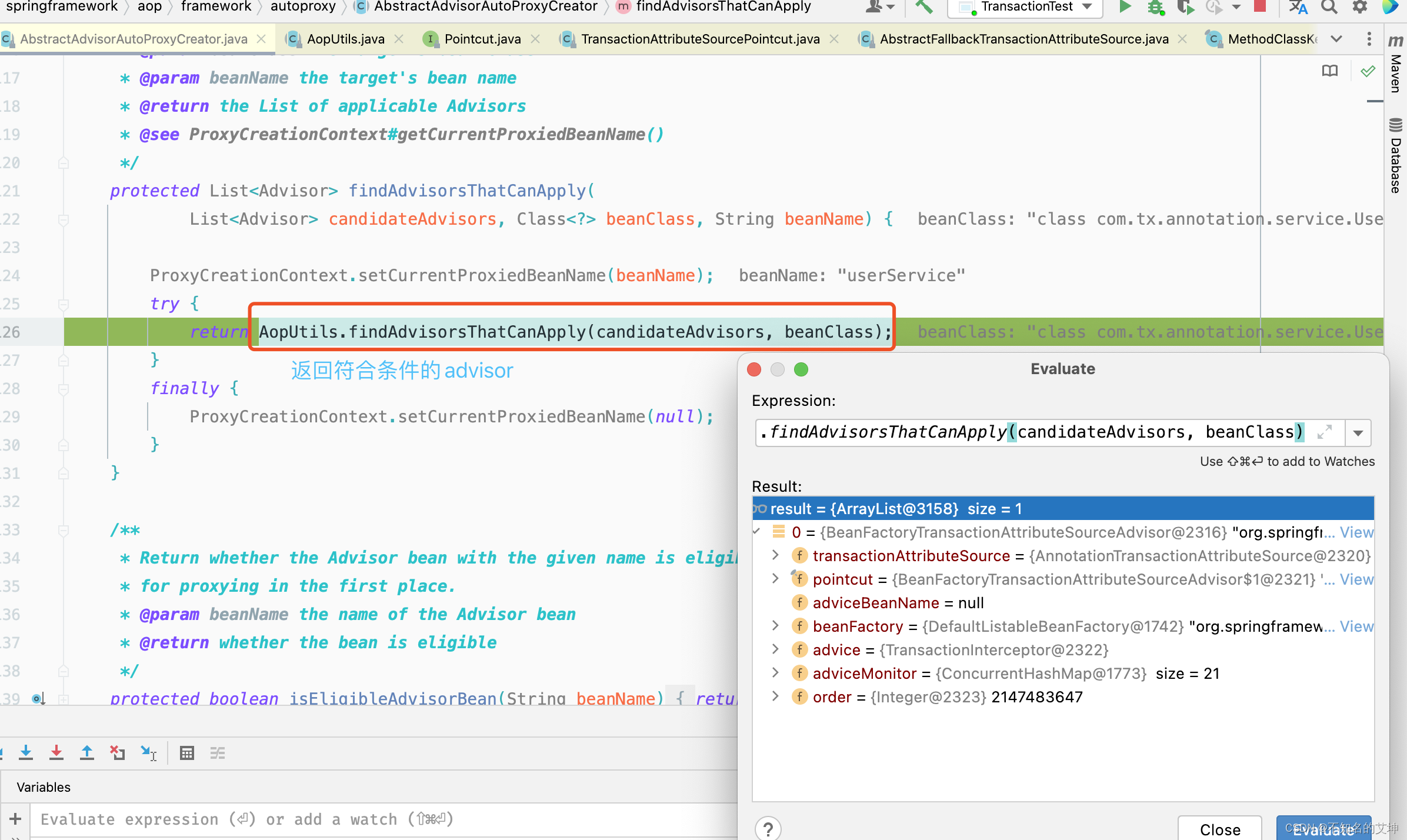This screenshot has height=840, width=1407.
Task: Toggle BeanFactoryTransactionAttributeSourceAdvisor checkbox
Action: [x=758, y=532]
